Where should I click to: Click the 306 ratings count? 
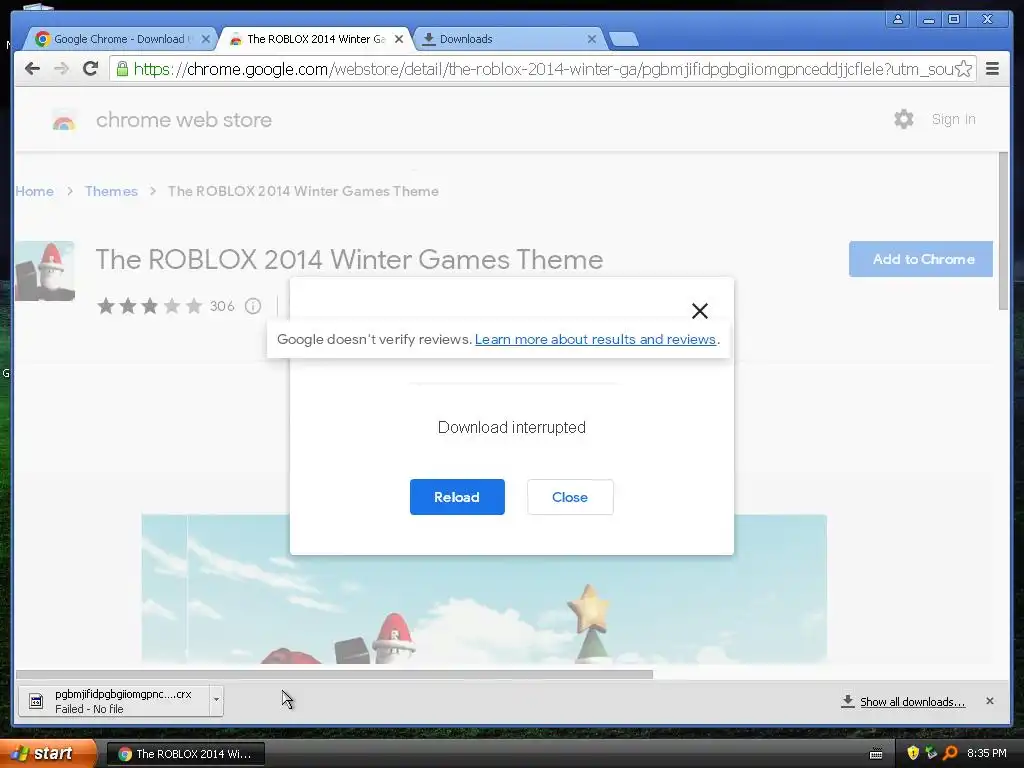click(222, 306)
